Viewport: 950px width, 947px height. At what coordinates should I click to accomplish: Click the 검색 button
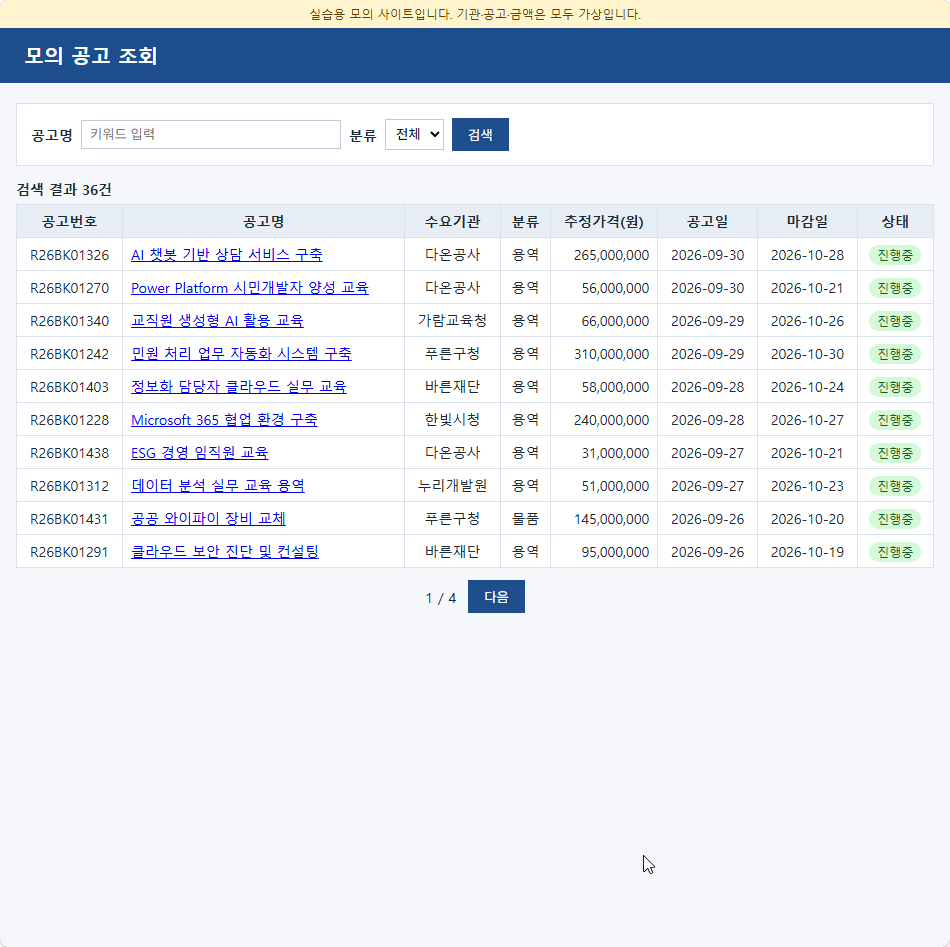coord(480,135)
